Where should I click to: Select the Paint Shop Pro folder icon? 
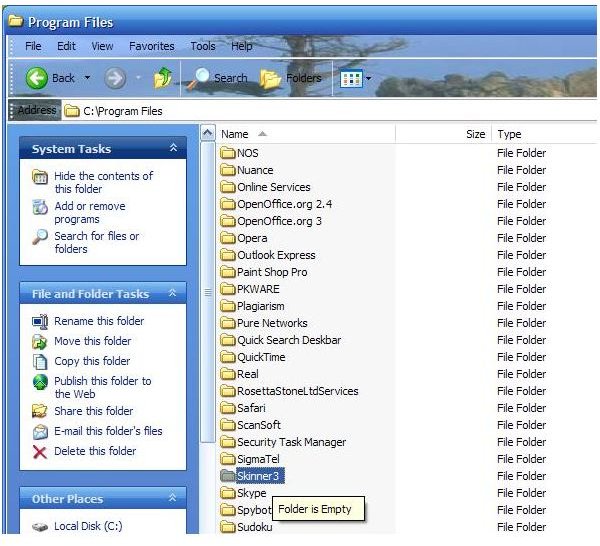[x=228, y=272]
